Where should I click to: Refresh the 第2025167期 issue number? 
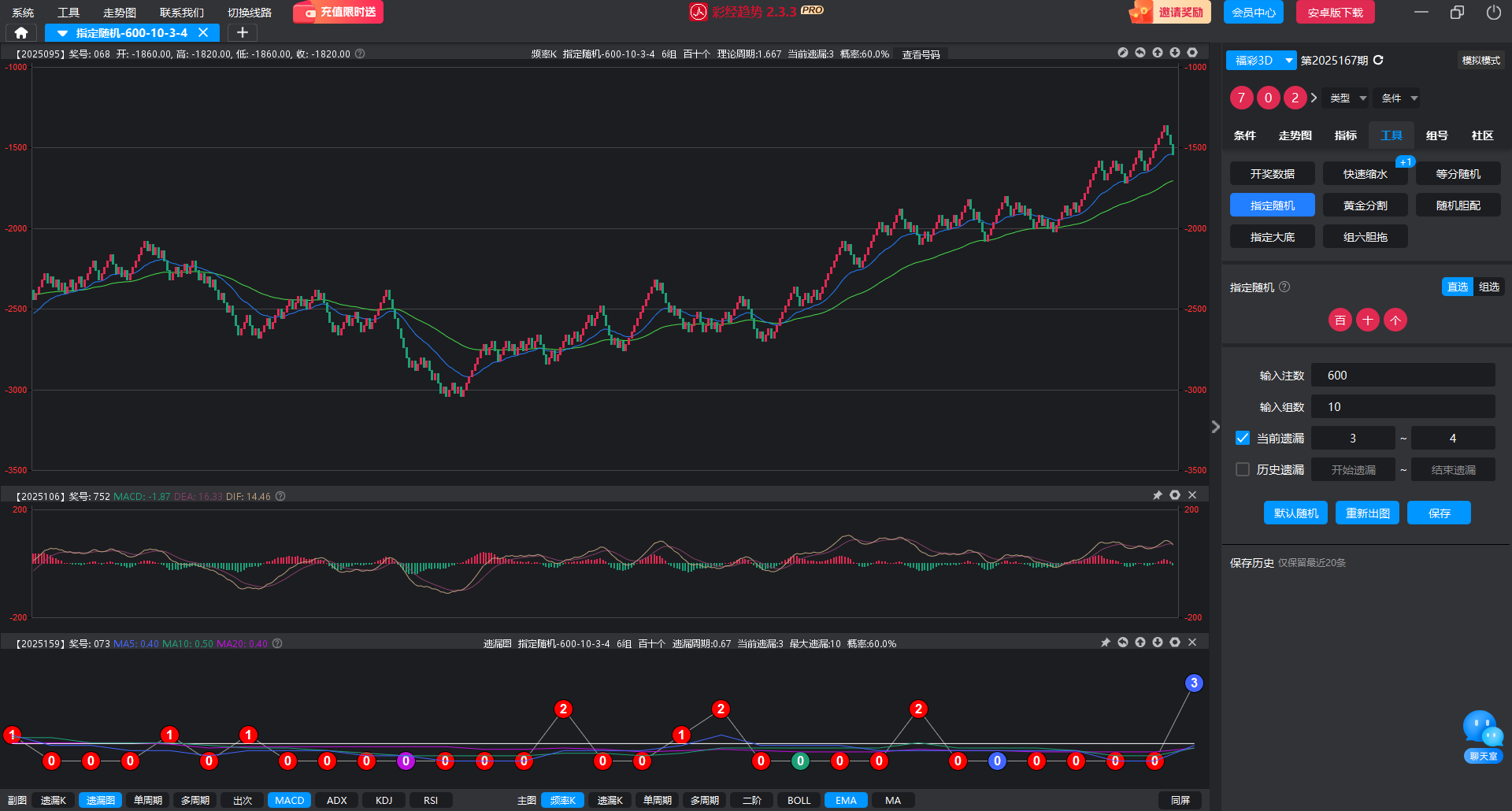point(1378,60)
